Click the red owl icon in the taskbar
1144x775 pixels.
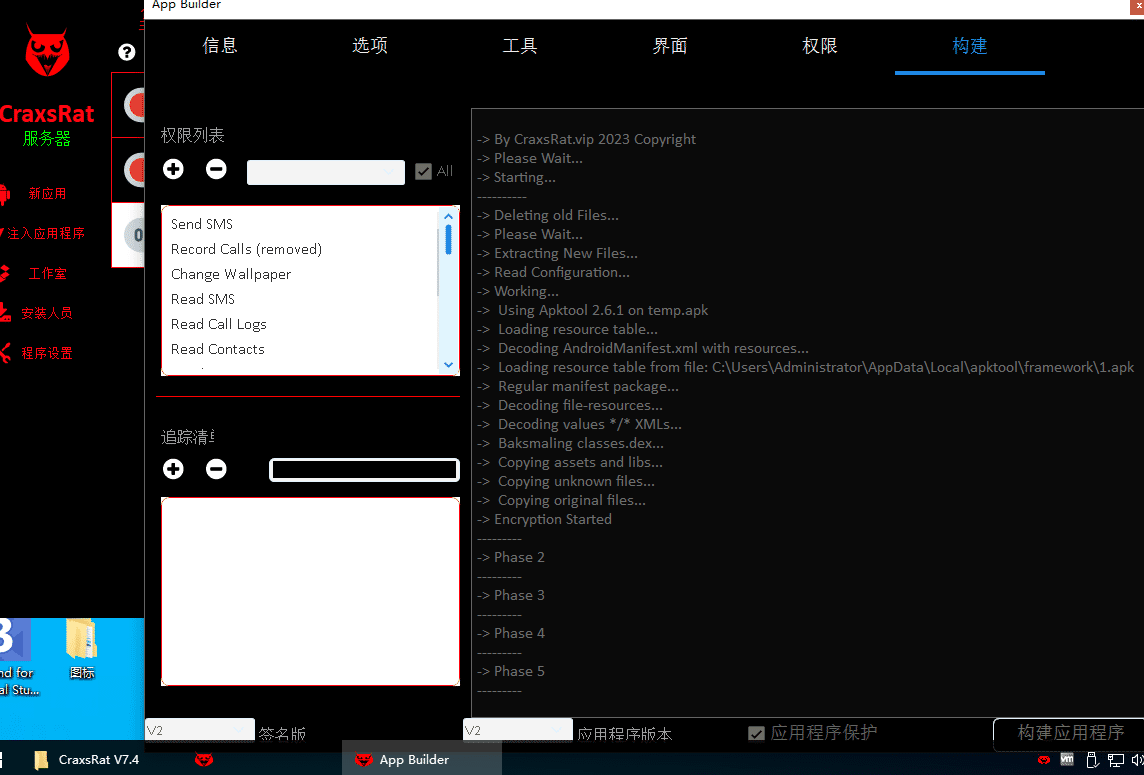(x=204, y=760)
